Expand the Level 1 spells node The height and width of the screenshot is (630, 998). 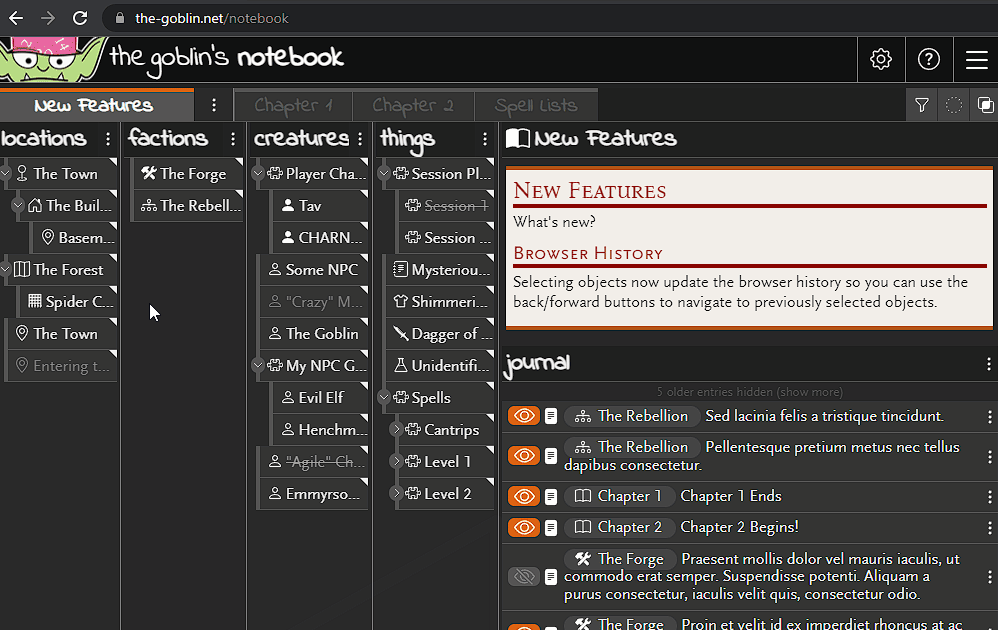[397, 461]
